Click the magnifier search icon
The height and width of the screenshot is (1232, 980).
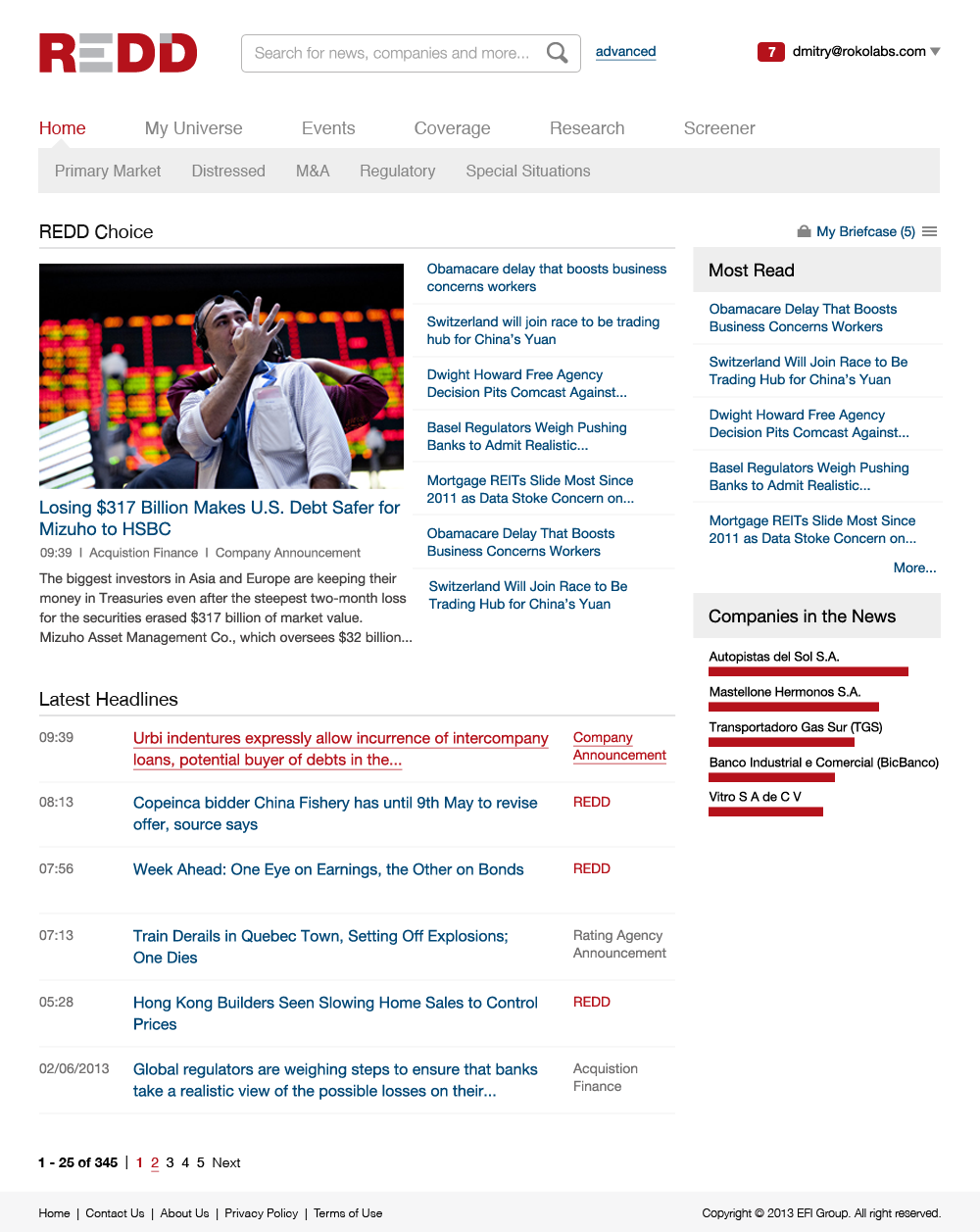point(557,53)
